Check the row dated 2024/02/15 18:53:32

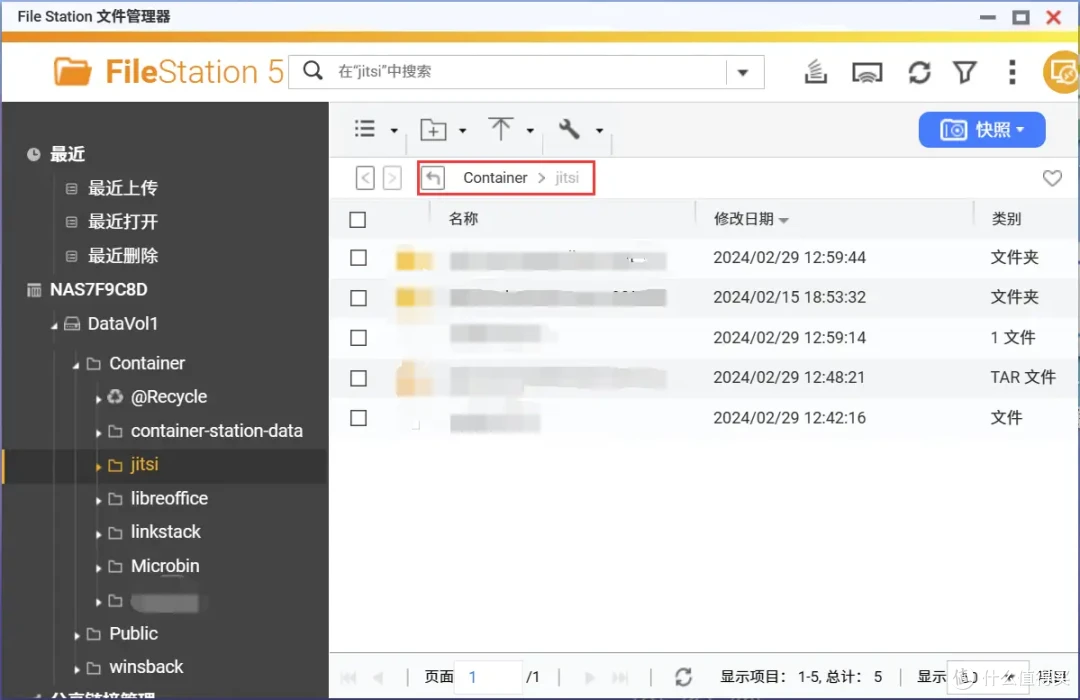[x=358, y=298]
